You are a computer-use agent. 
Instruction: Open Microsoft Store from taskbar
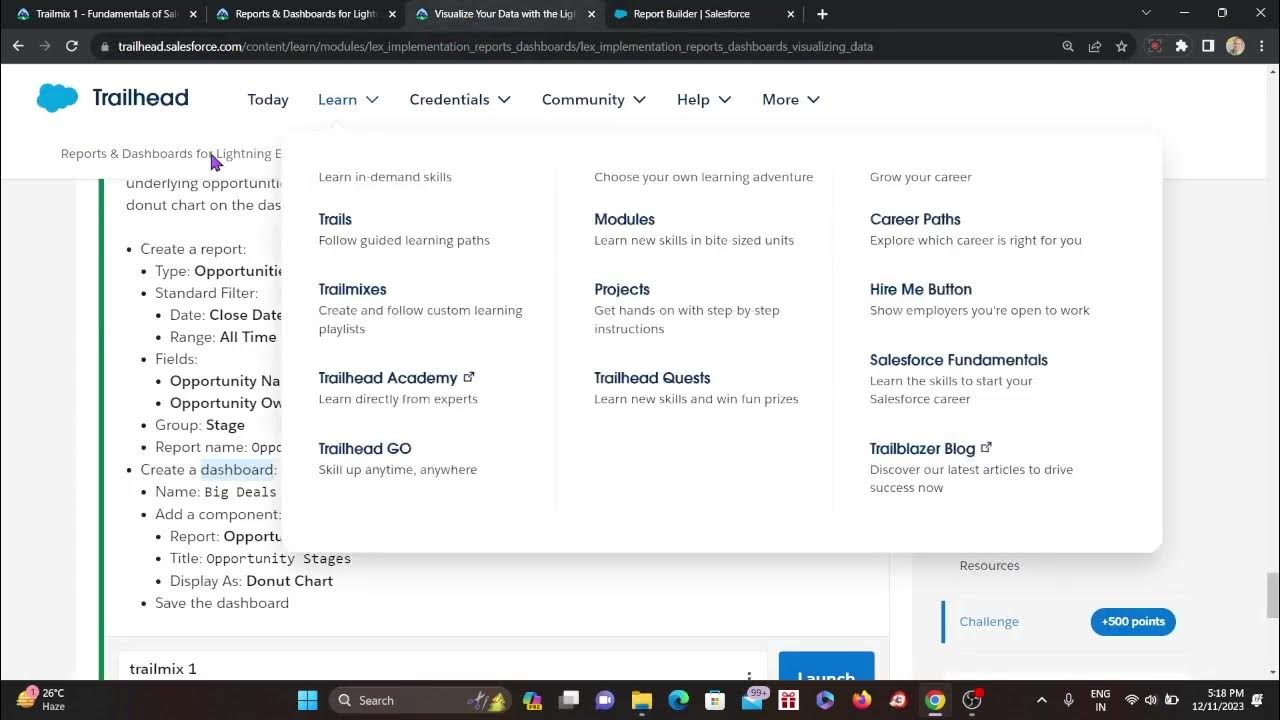[714, 700]
